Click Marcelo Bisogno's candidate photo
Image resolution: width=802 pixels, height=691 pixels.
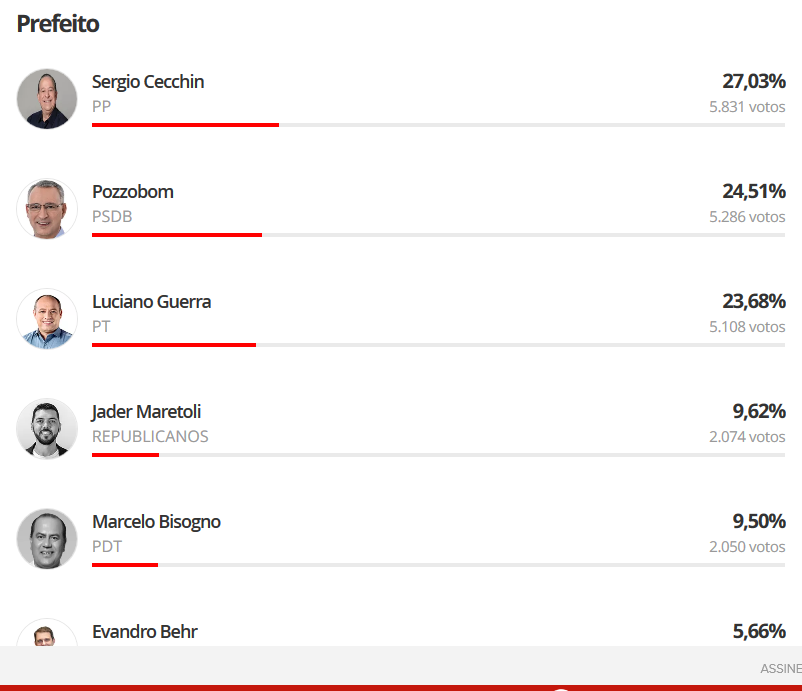47,539
